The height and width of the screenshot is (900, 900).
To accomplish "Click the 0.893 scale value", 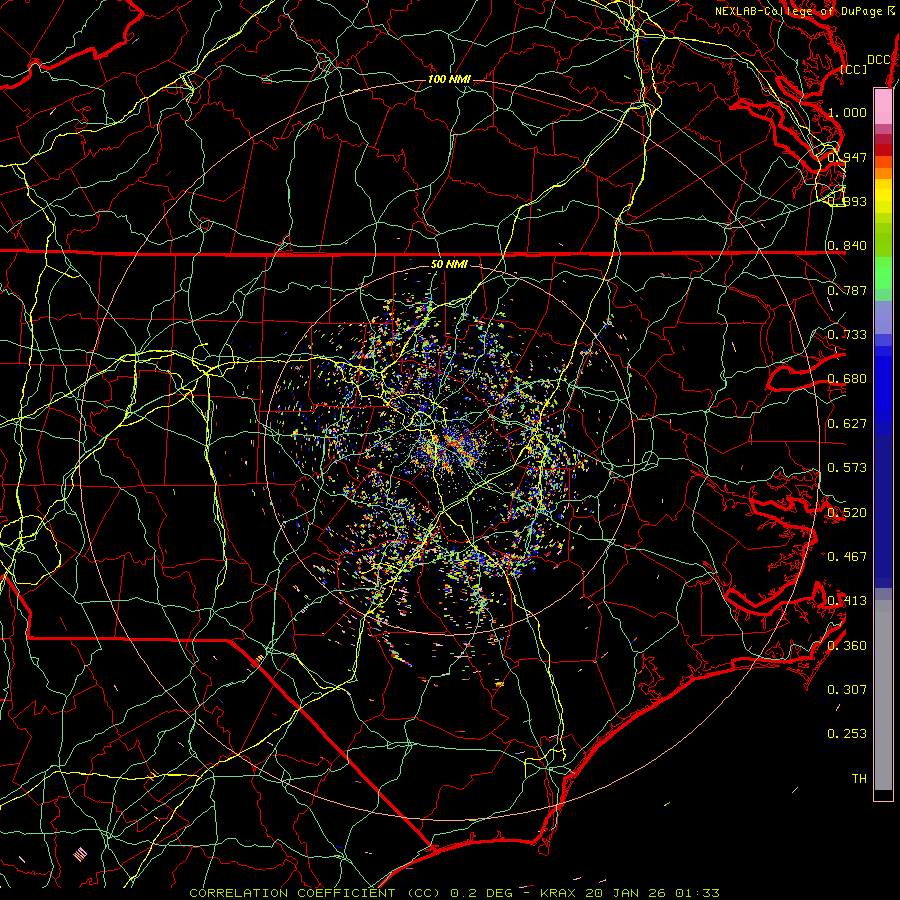I will pos(847,201).
